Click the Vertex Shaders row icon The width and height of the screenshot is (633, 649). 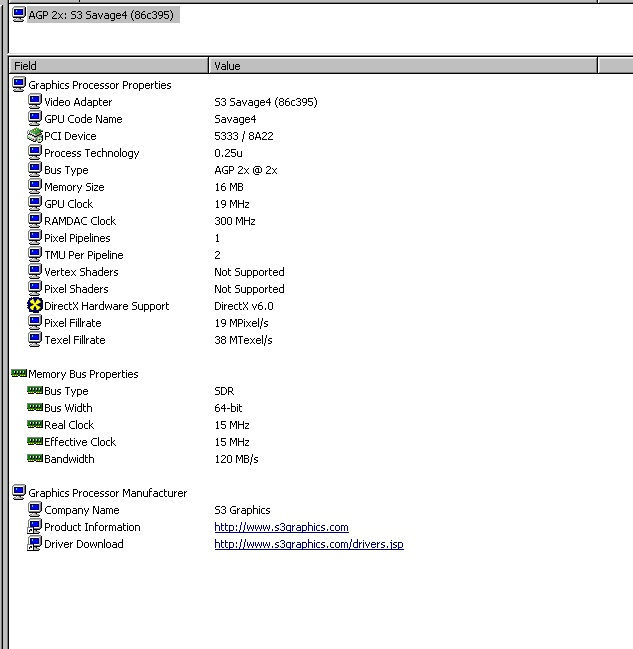[x=35, y=272]
